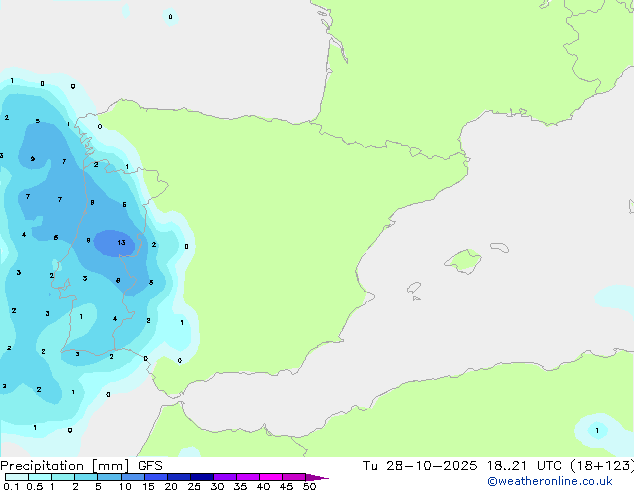Click the '18..21 UTC' time range text
The image size is (634, 490).
[524, 466]
